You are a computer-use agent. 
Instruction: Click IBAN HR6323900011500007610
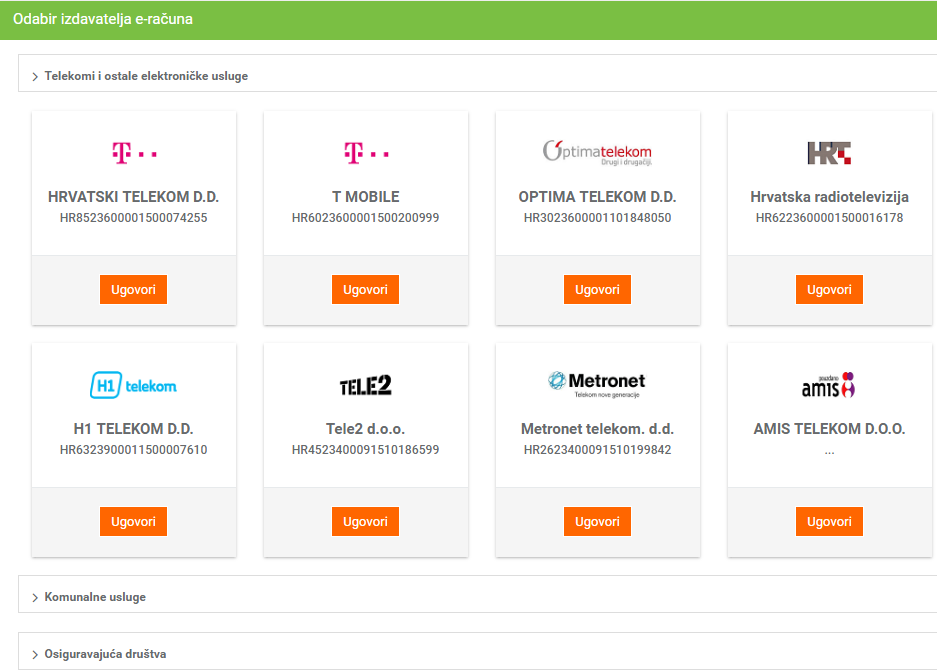[133, 449]
